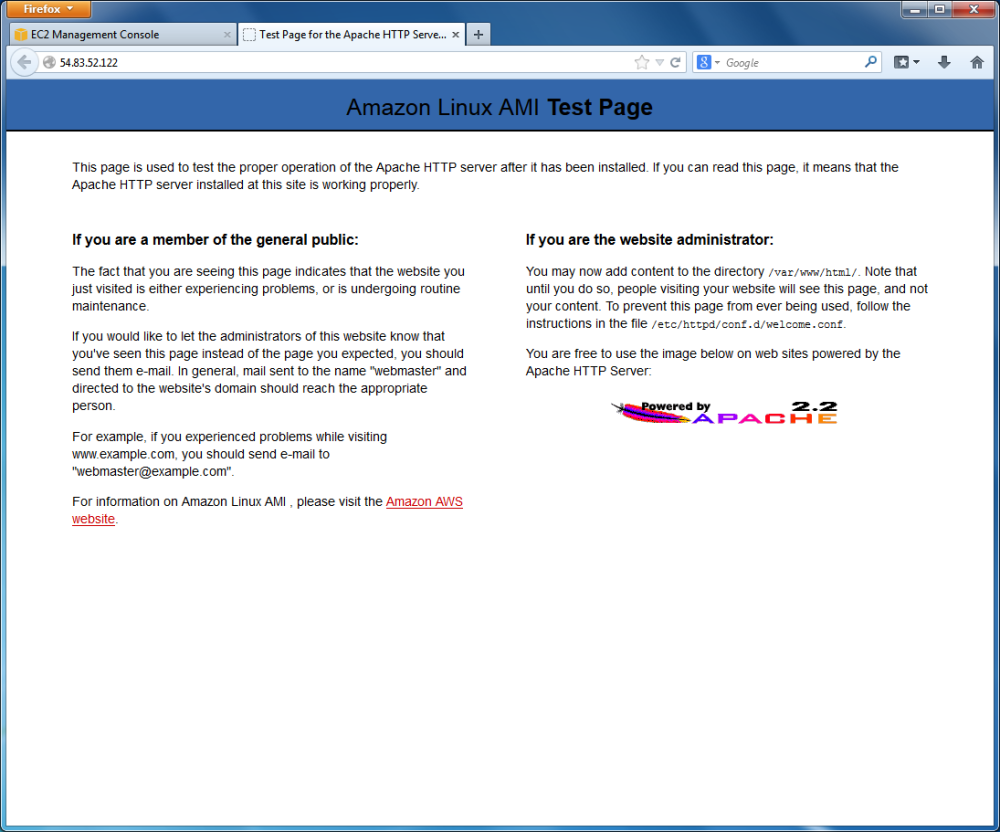Show address bar history dropdown
Screen dimensions: 1000x832
[x=659, y=62]
